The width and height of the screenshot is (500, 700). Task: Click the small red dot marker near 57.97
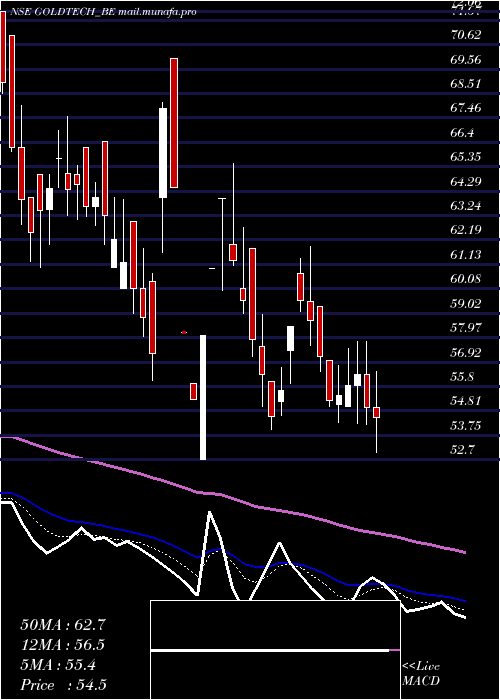184,333
